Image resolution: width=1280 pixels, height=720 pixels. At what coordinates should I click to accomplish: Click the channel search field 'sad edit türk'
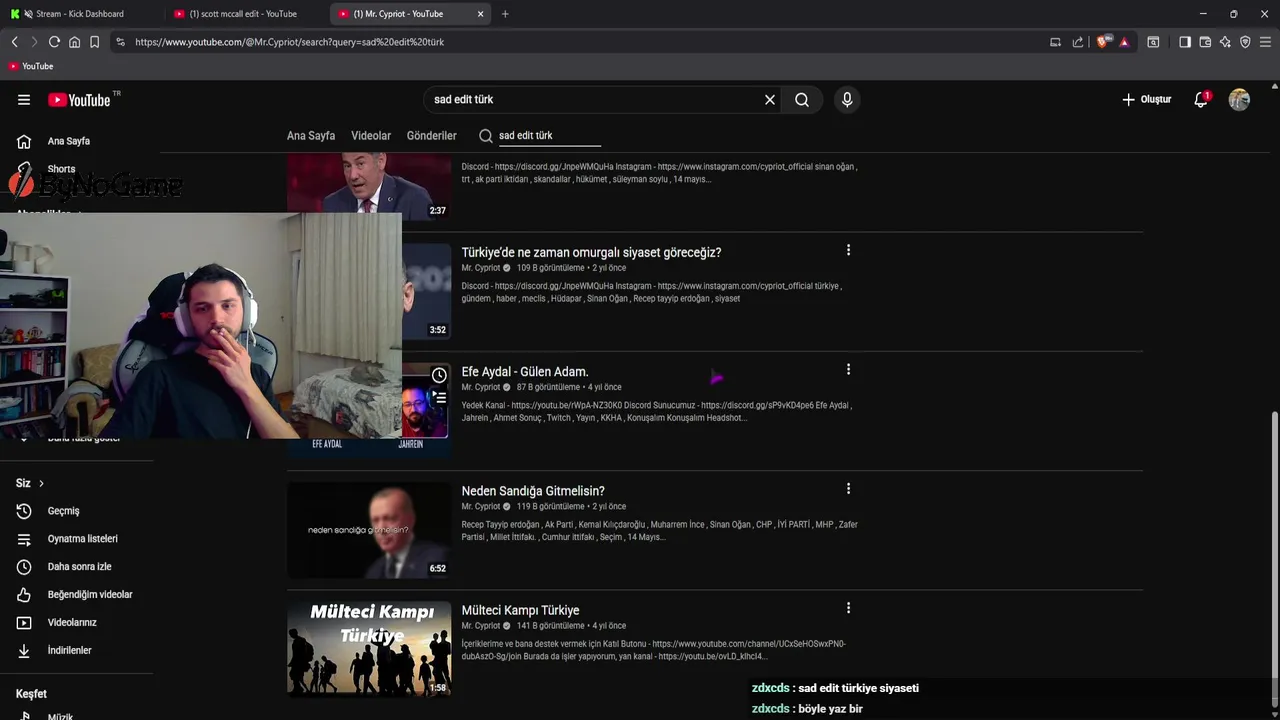pos(549,136)
